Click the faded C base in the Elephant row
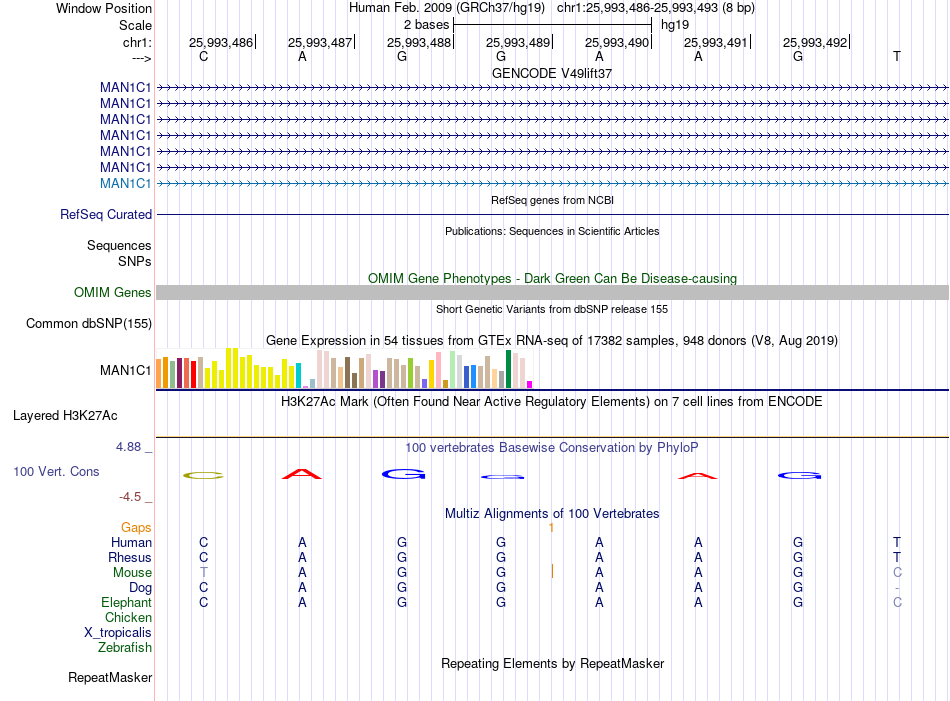The width and height of the screenshot is (950, 701). tap(897, 602)
